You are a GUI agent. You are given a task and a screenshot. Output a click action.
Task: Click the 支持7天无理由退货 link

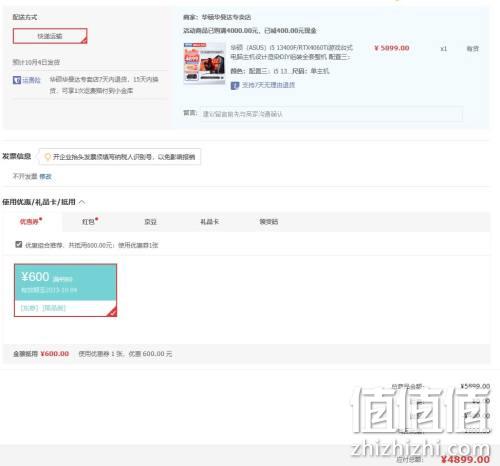(x=268, y=85)
